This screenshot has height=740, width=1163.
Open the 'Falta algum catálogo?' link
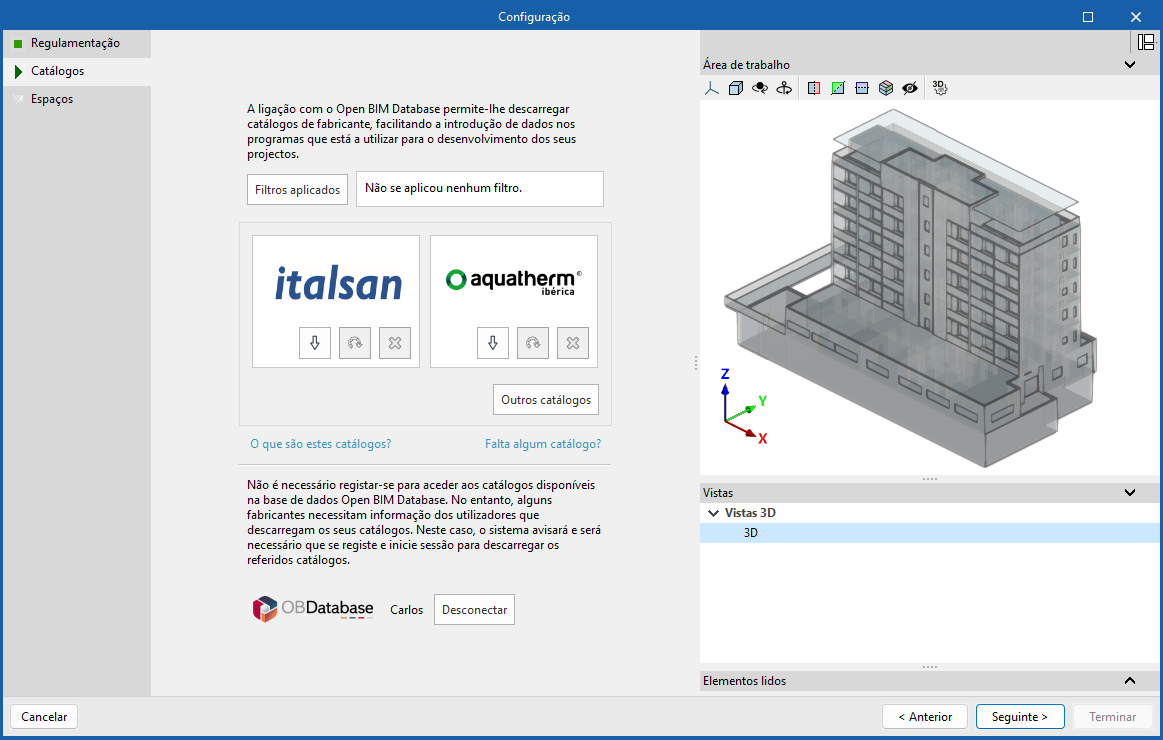point(542,444)
